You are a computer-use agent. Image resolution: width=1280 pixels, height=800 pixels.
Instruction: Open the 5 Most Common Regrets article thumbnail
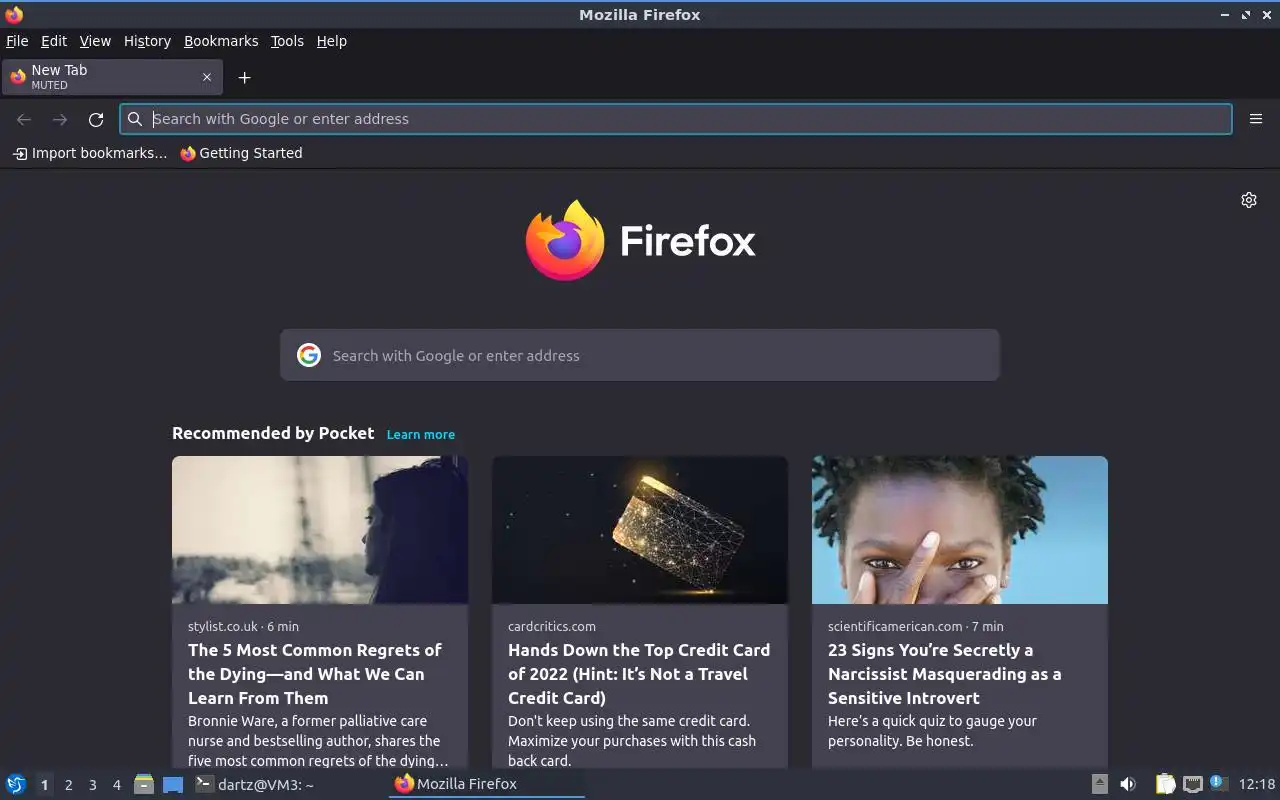coord(320,530)
